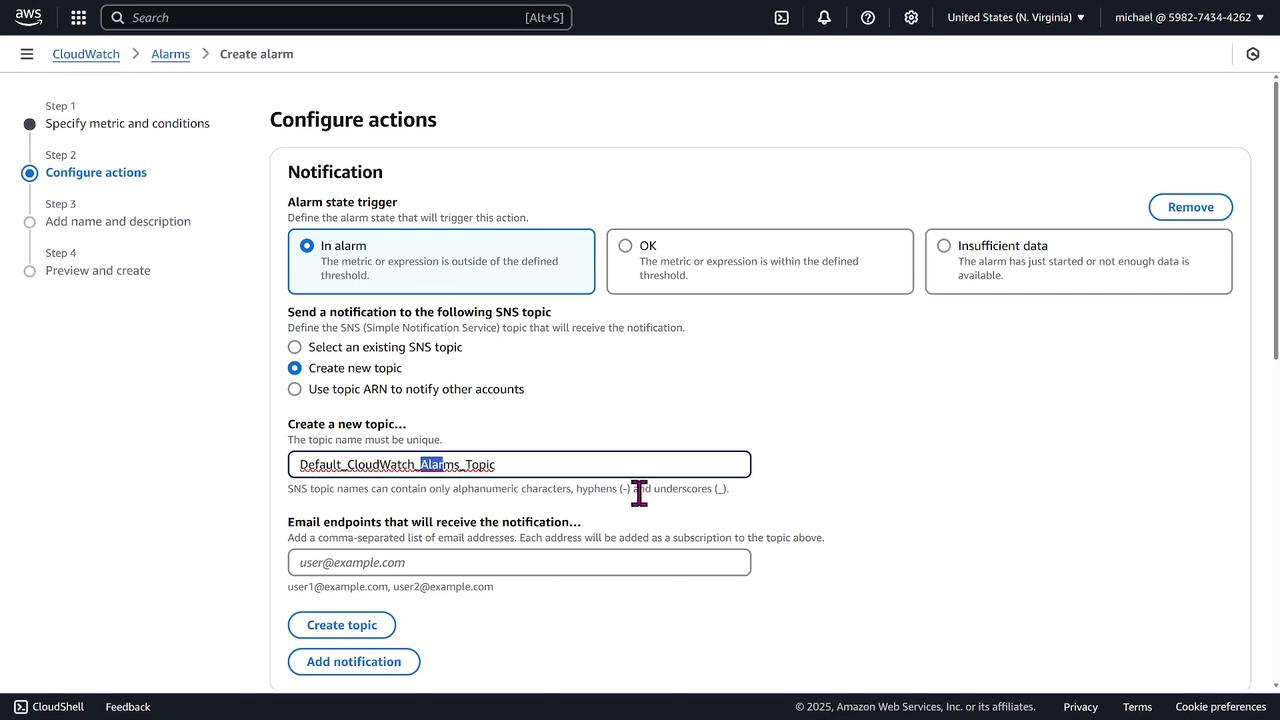Click the email endpoints input field
Image resolution: width=1280 pixels, height=720 pixels.
519,563
